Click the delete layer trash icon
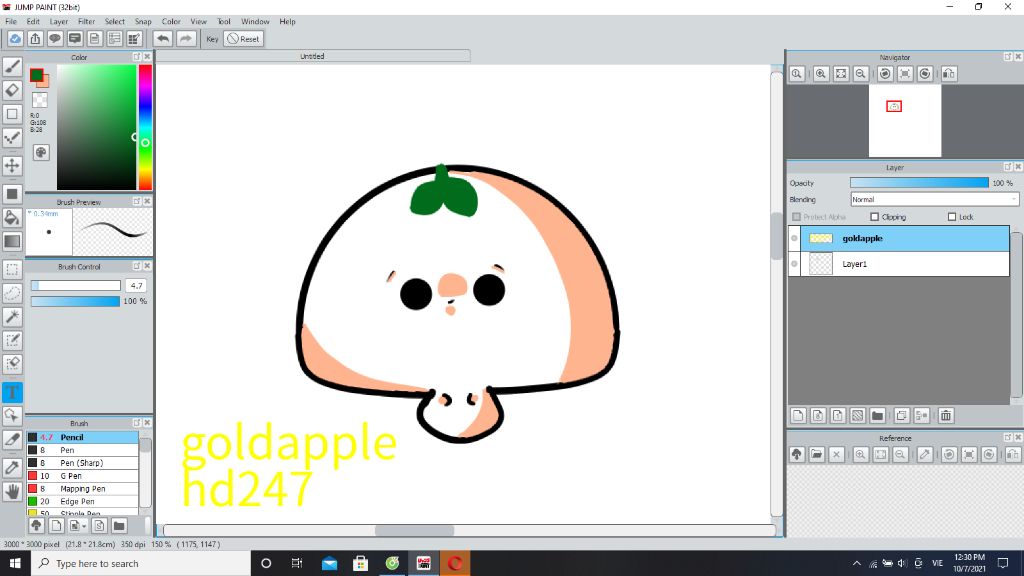1024x576 pixels. (946, 415)
